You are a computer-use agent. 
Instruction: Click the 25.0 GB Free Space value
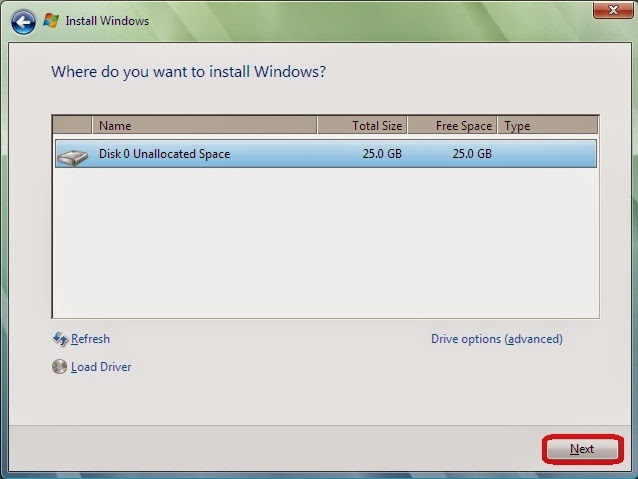click(472, 153)
